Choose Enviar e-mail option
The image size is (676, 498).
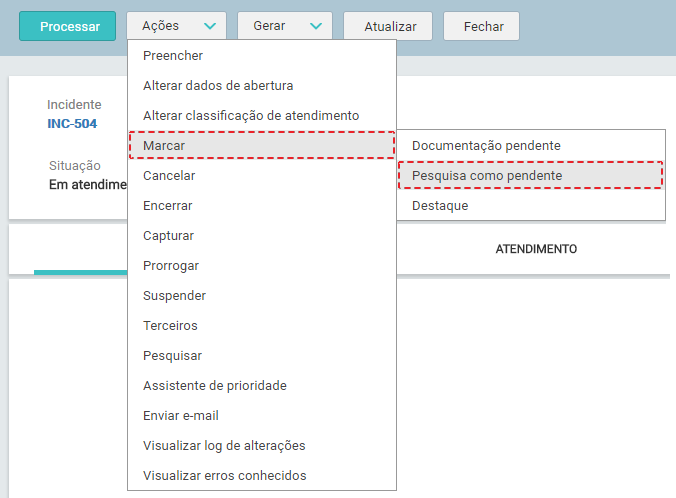pos(262,416)
